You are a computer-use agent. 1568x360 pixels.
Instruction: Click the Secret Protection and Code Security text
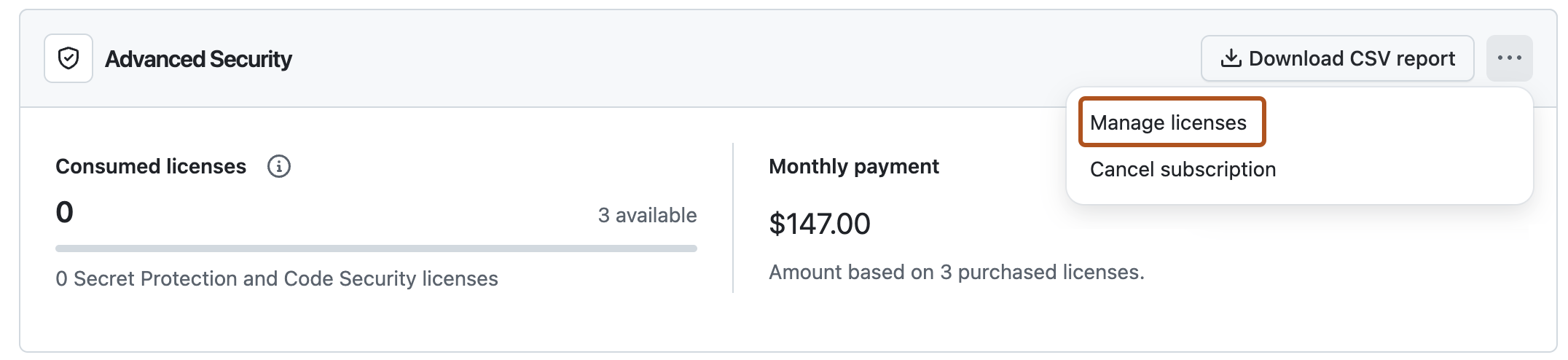277,279
